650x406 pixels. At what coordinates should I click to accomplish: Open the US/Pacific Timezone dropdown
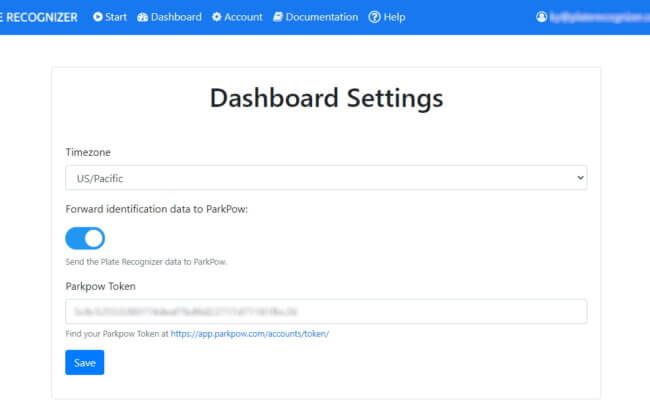click(326, 178)
